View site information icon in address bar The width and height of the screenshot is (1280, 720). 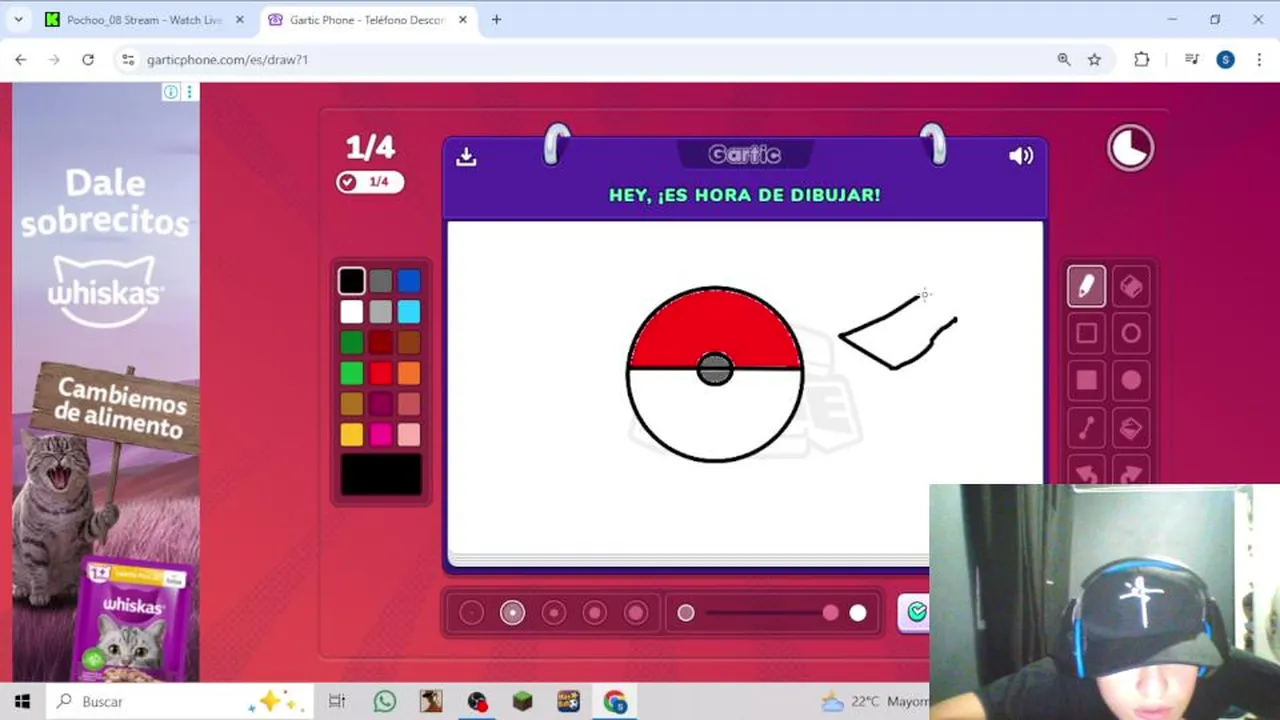point(128,60)
